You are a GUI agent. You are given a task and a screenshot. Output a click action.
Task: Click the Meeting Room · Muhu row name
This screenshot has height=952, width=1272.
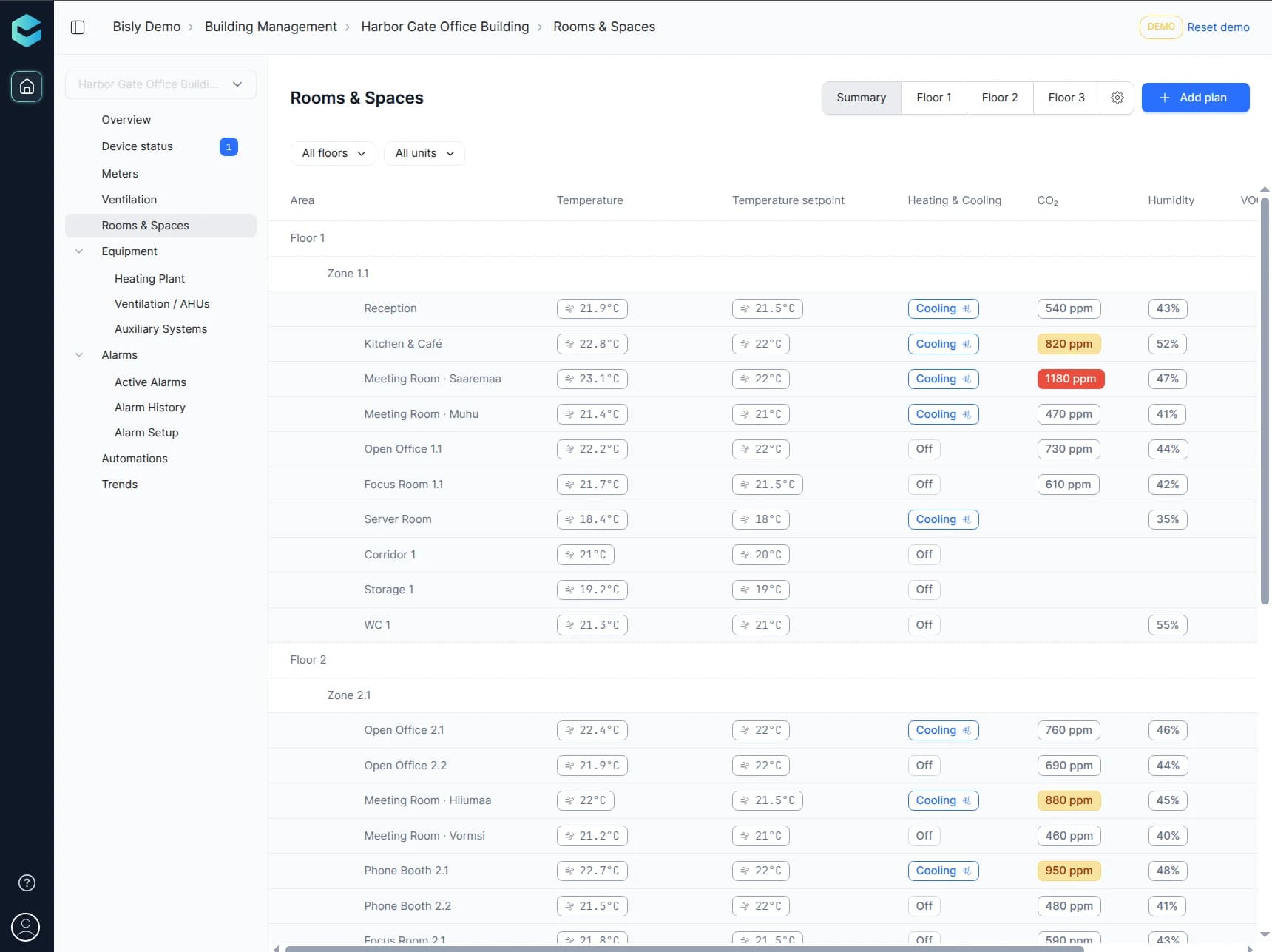point(421,414)
